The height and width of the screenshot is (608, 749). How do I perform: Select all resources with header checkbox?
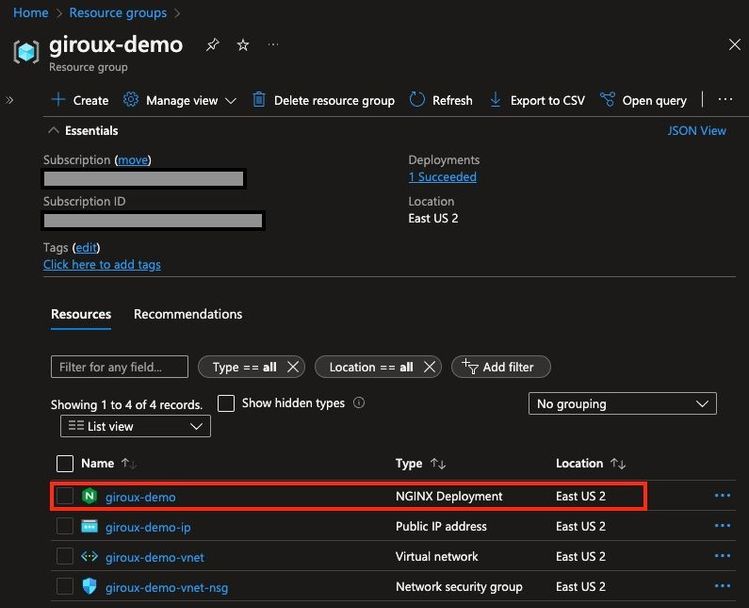[x=65, y=464]
